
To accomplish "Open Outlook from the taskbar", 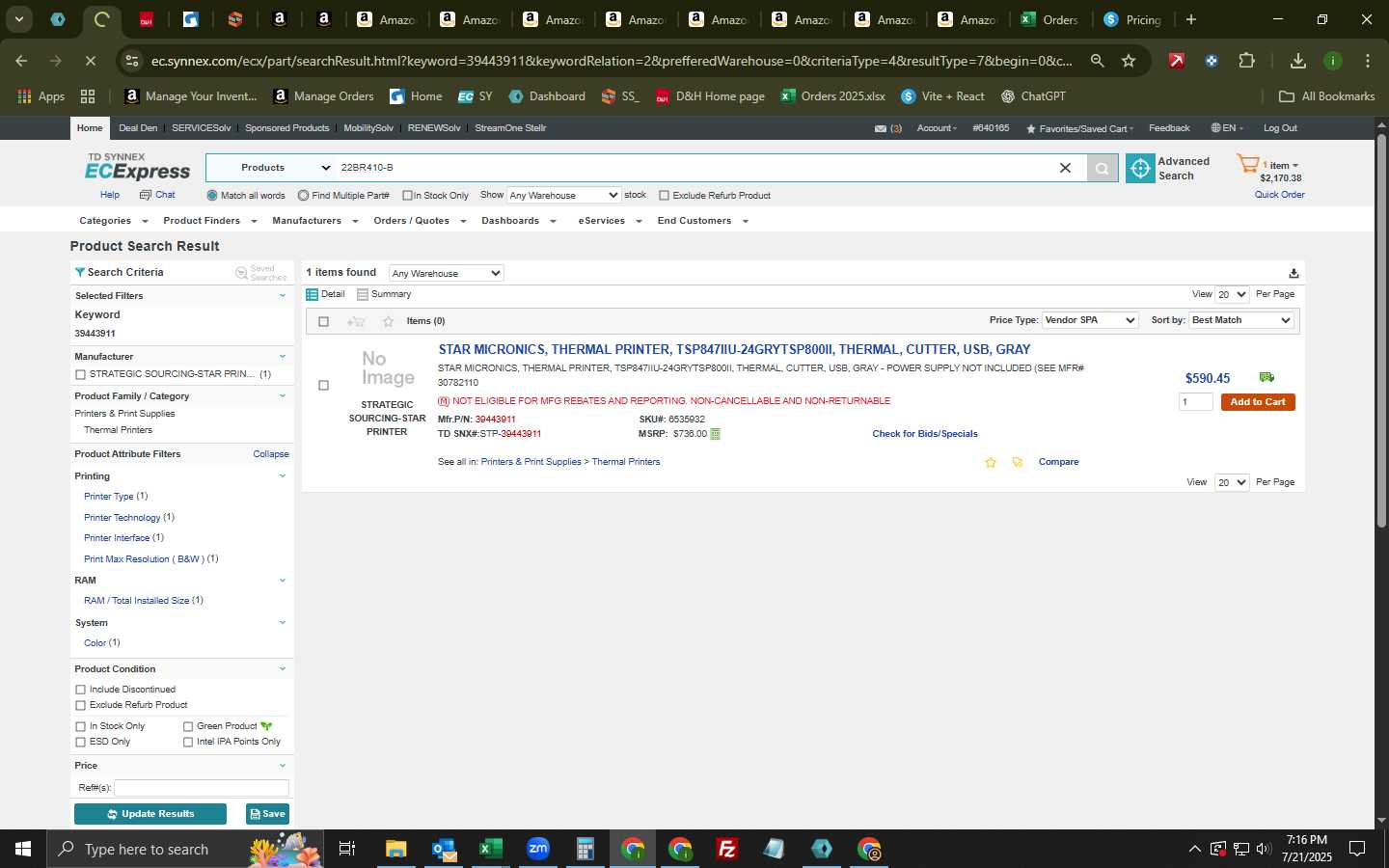I will click(444, 849).
